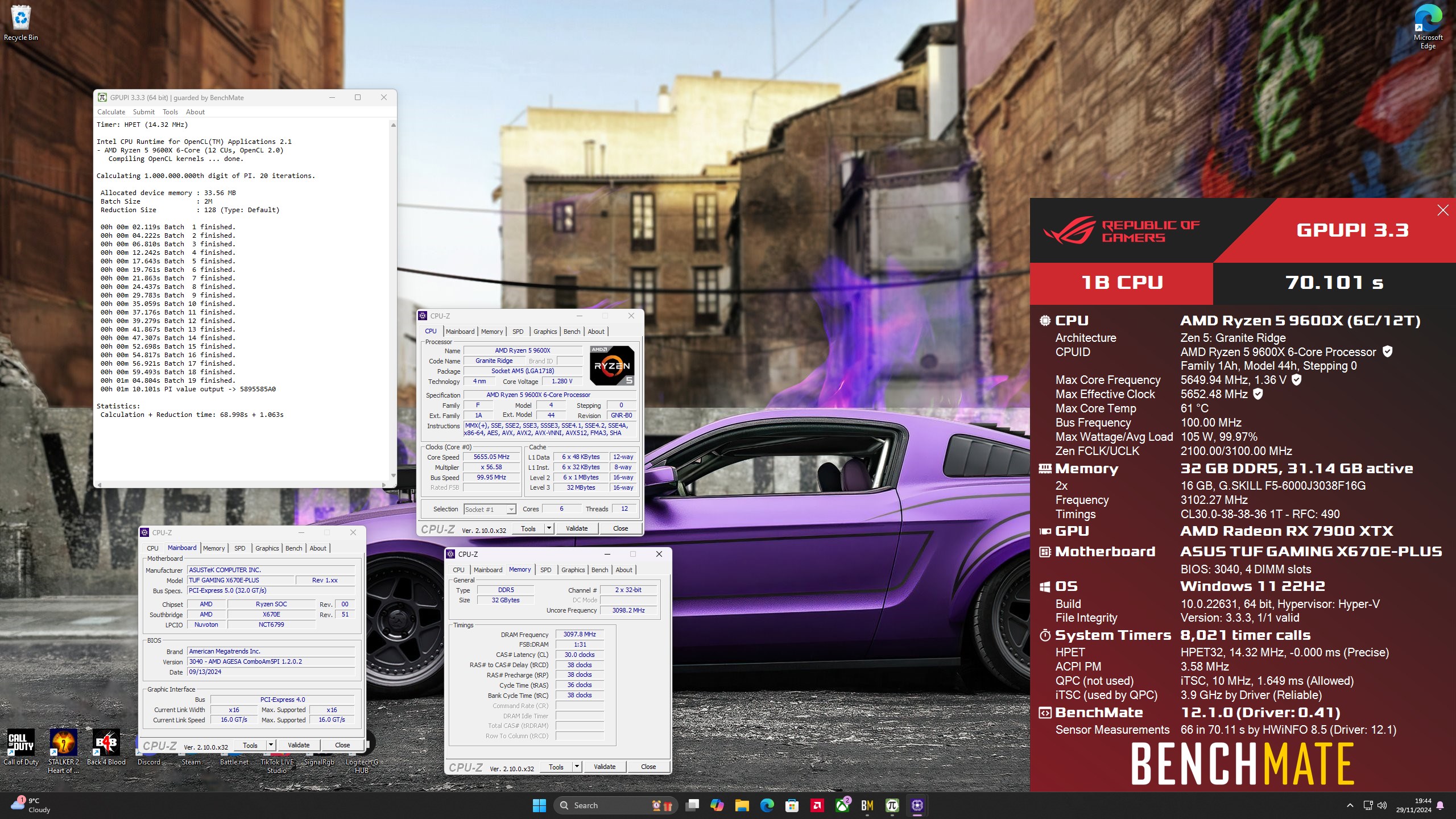Expand Tools dropdown arrow in CPU-Z CPU window
Image resolution: width=1456 pixels, height=819 pixels.
tap(549, 528)
